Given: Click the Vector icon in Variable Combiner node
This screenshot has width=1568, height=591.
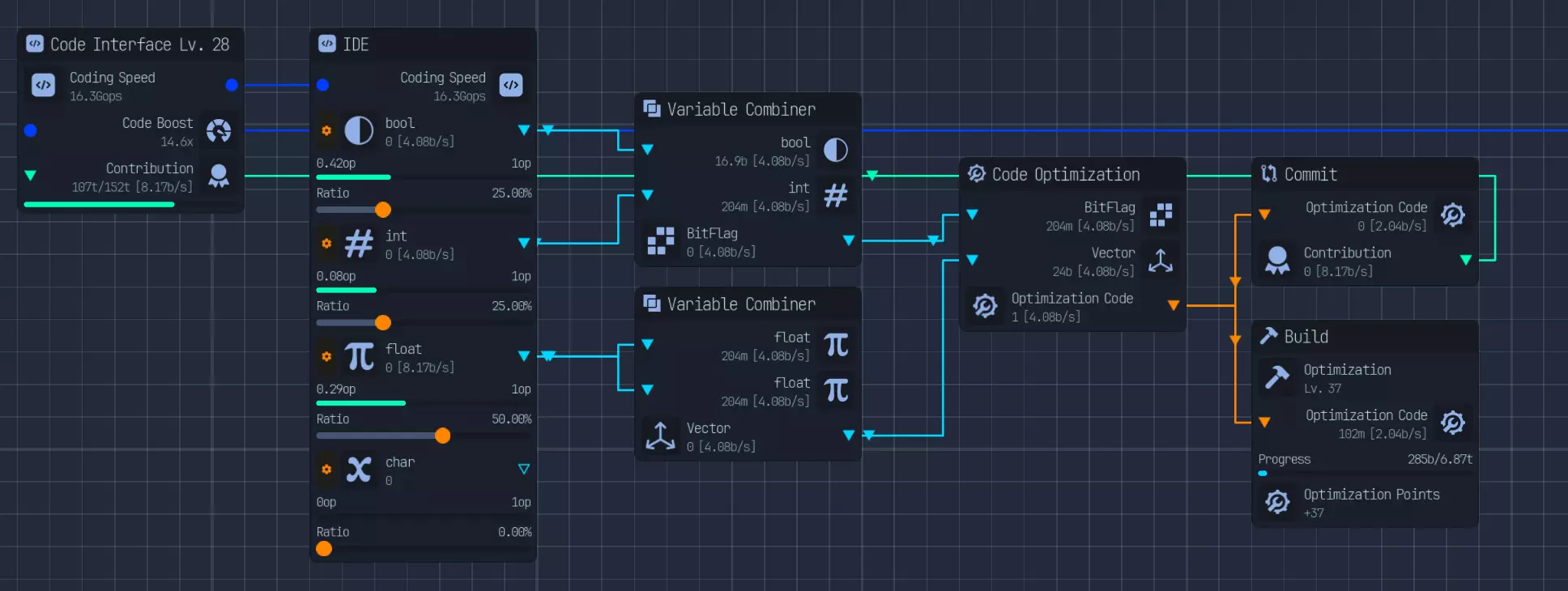Looking at the screenshot, I should pyautogui.click(x=661, y=436).
